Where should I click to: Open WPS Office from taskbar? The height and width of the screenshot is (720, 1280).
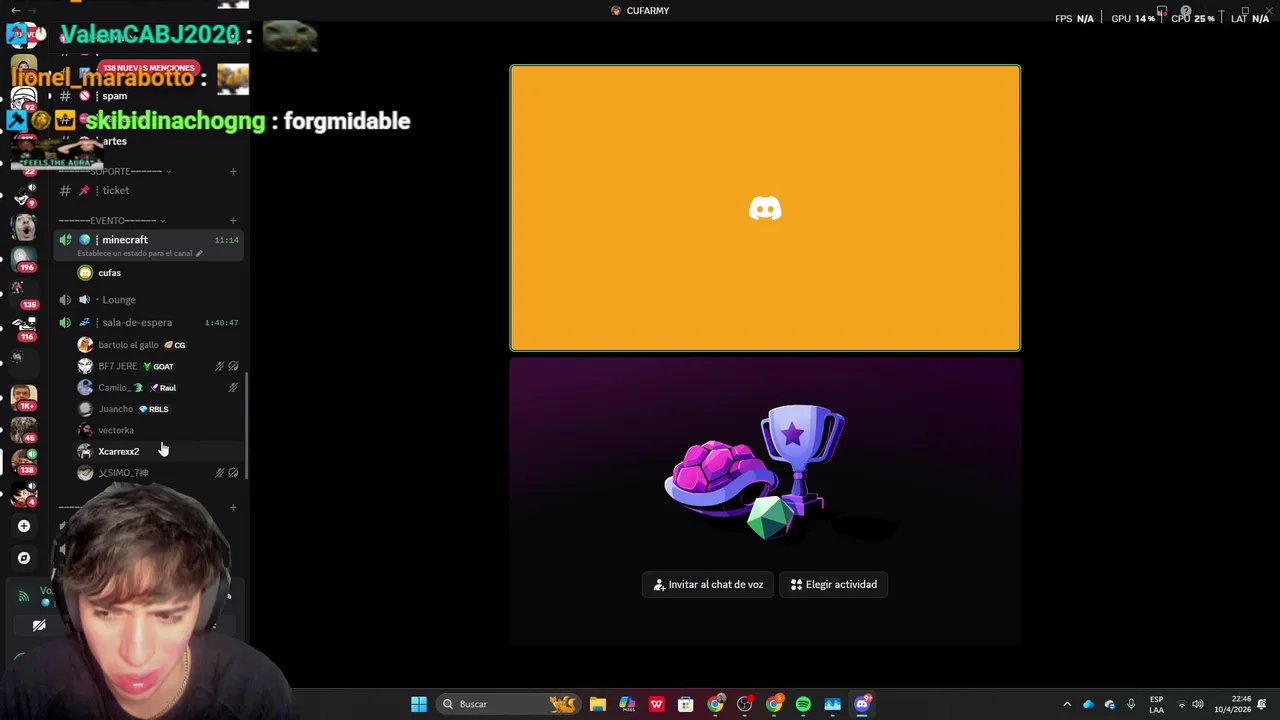[656, 704]
